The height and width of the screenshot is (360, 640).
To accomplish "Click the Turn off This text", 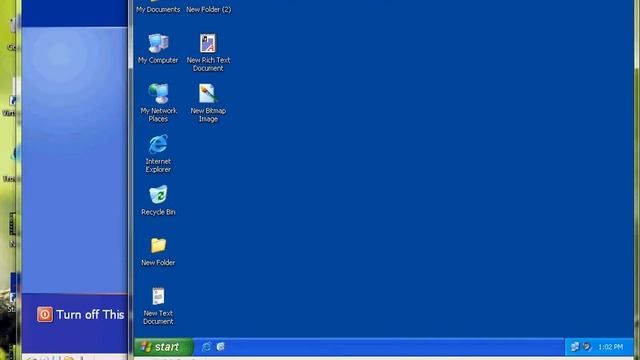I will (x=90, y=314).
